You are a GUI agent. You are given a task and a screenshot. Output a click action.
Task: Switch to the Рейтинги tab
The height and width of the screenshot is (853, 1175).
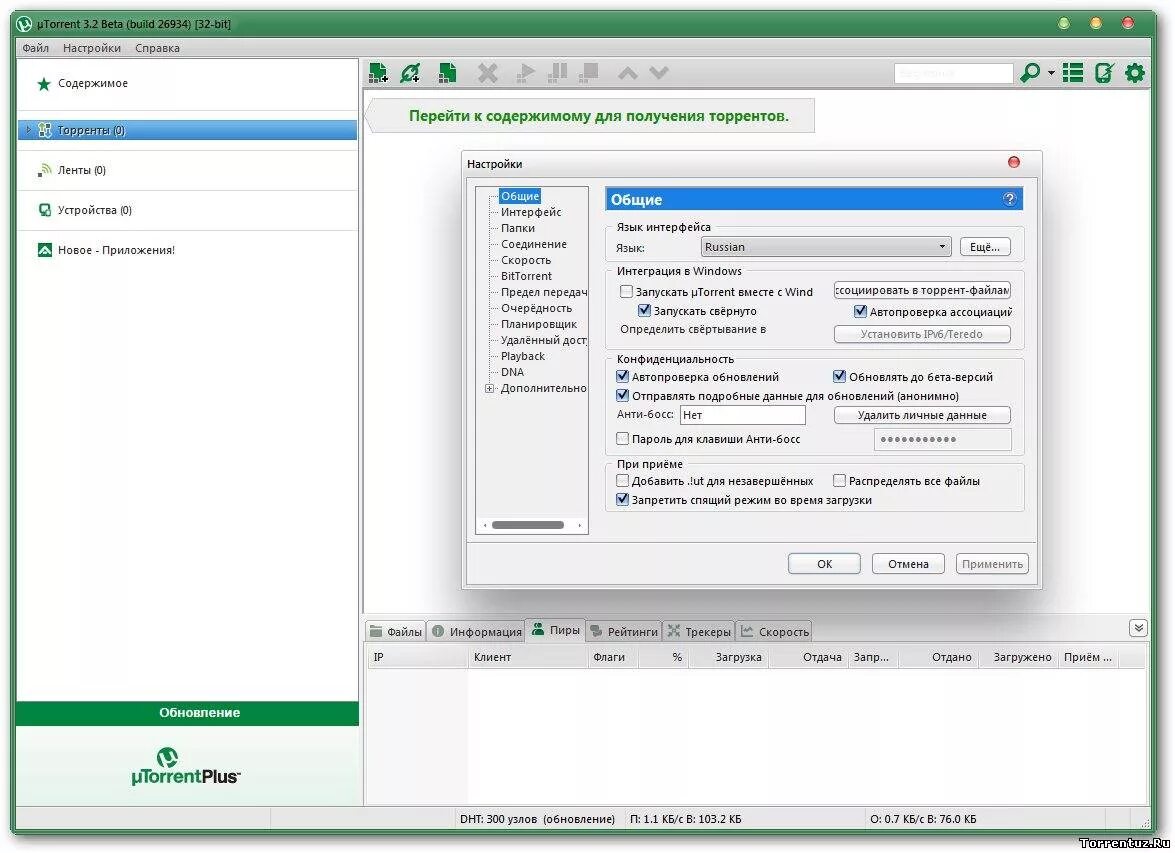coord(623,632)
